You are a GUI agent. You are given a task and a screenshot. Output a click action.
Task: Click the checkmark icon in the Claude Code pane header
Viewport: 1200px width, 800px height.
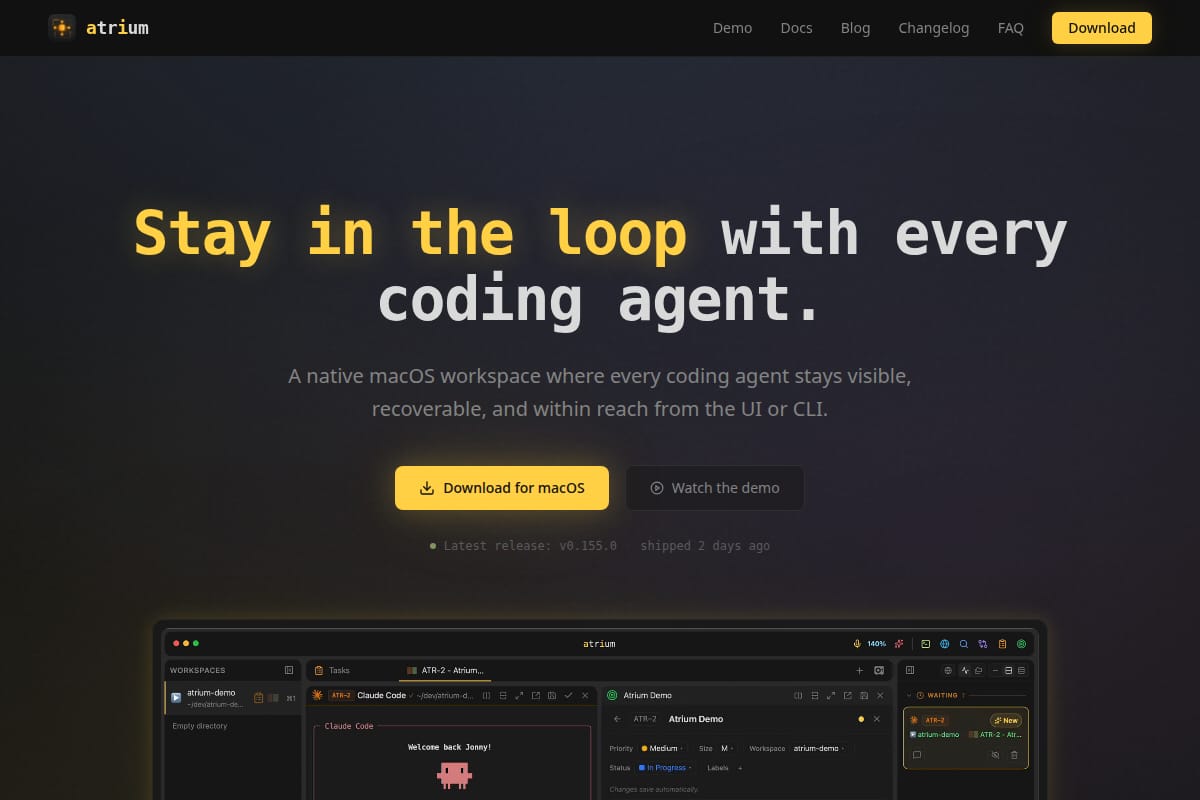click(x=568, y=695)
